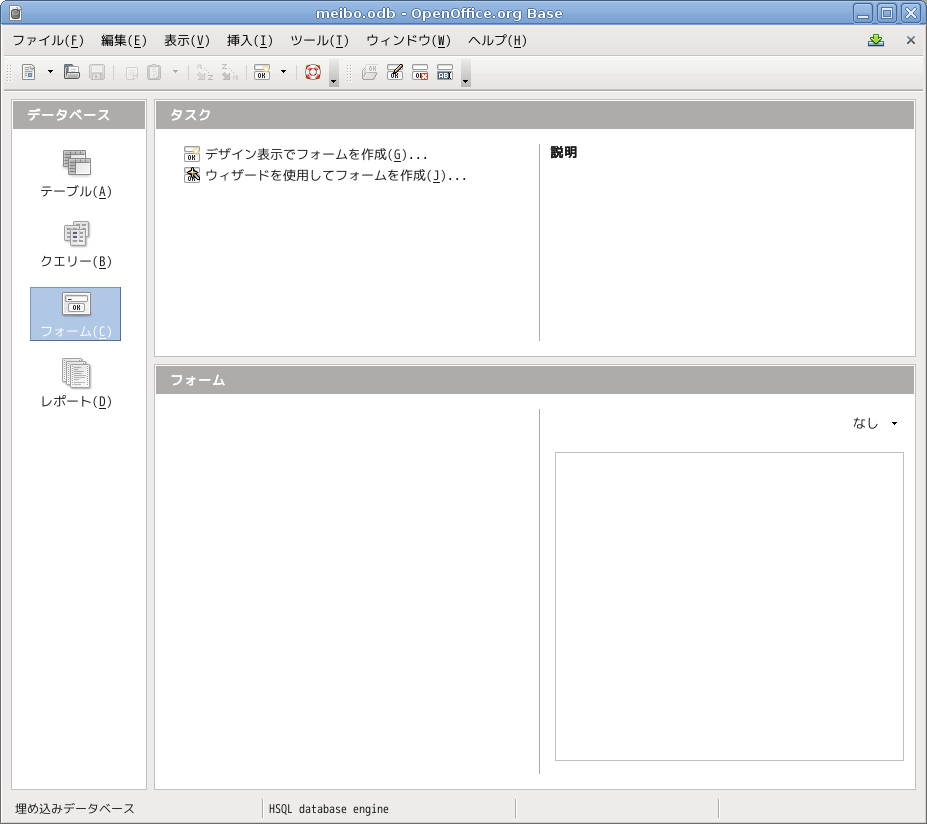Image resolution: width=927 pixels, height=824 pixels.
Task: Click the Help lifebuoy icon
Action: 313,72
